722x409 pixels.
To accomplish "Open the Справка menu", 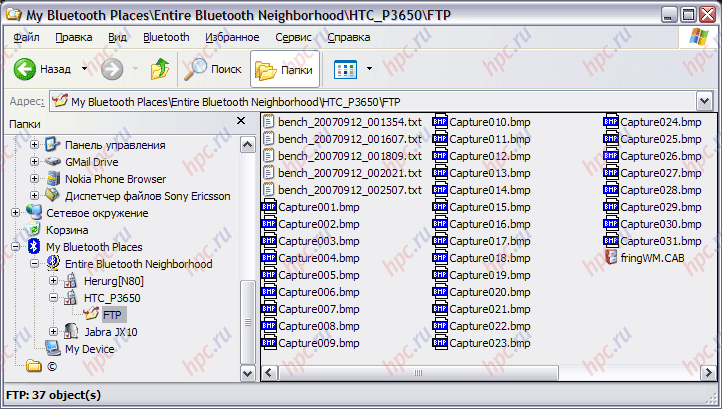I will pos(349,37).
